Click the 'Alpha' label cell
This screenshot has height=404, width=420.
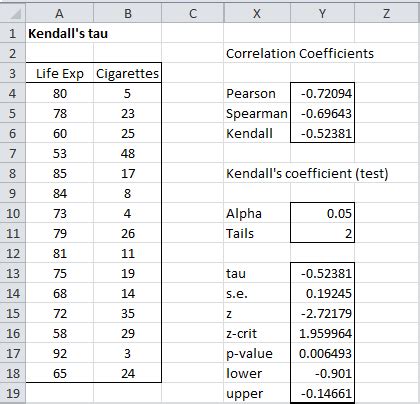click(257, 213)
